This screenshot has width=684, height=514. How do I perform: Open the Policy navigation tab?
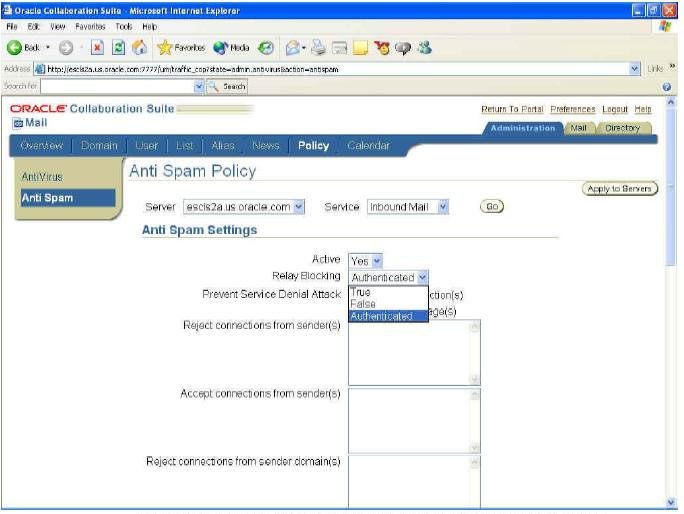pyautogui.click(x=313, y=146)
